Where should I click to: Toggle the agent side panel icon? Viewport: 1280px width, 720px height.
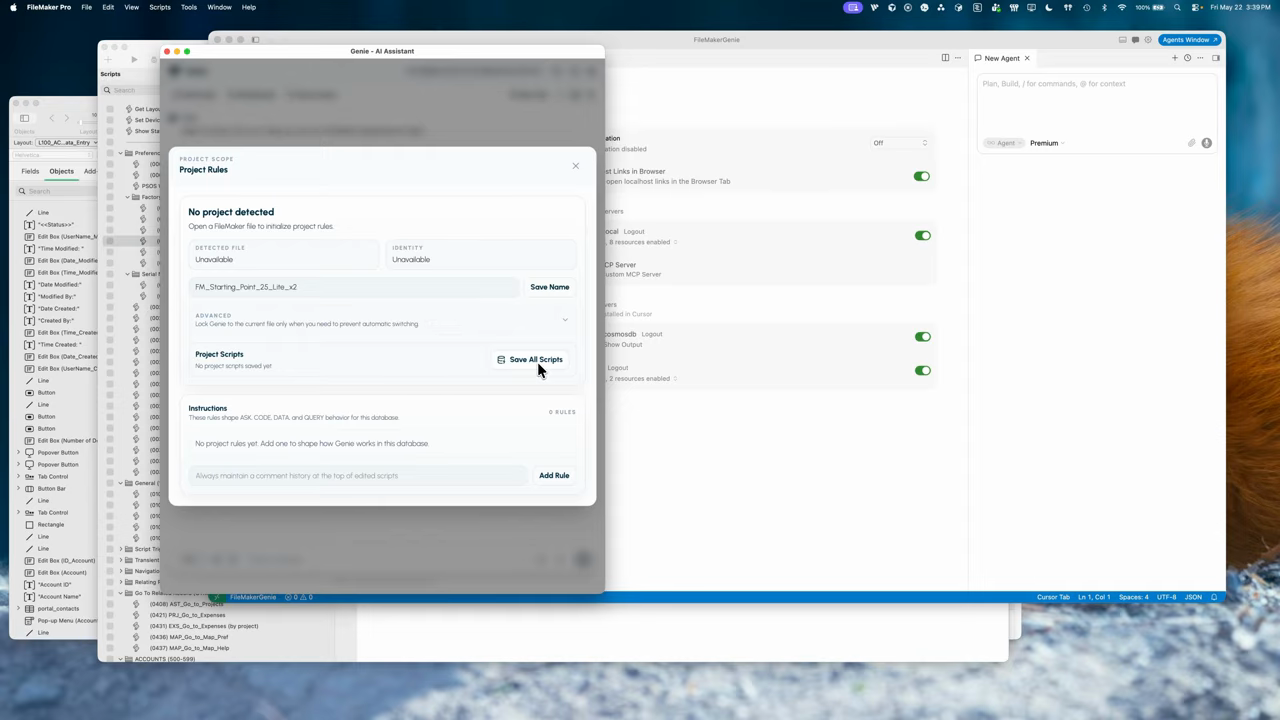[x=1216, y=58]
